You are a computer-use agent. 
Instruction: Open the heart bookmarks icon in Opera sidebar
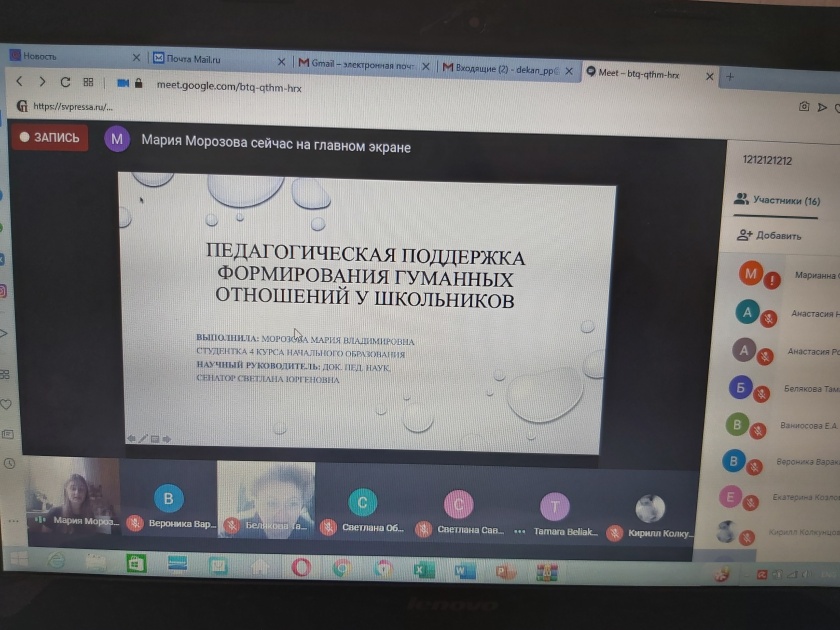[x=6, y=404]
